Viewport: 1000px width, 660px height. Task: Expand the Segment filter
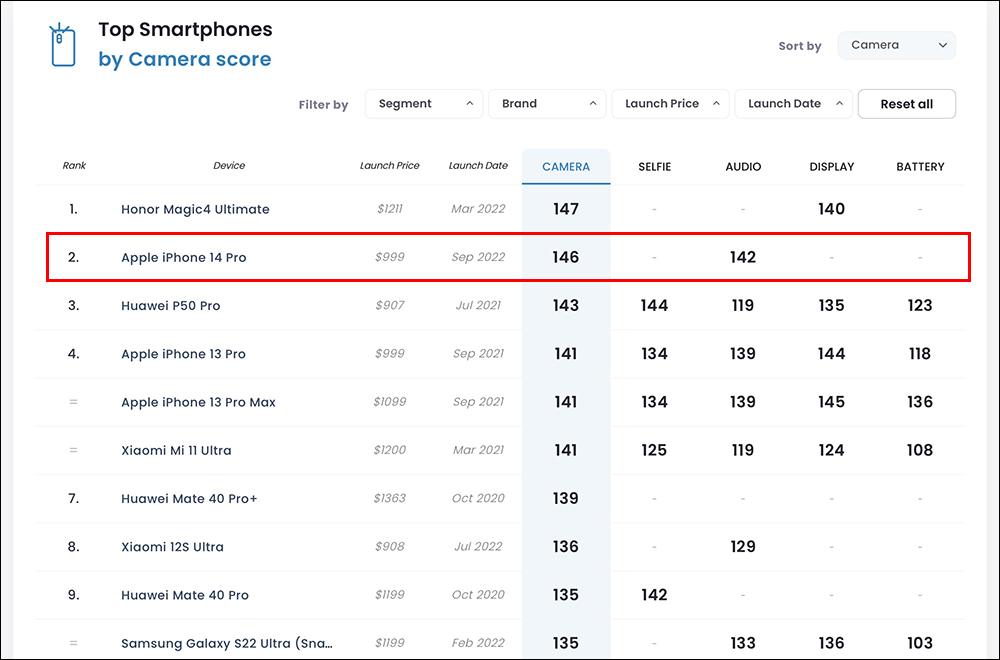423,104
